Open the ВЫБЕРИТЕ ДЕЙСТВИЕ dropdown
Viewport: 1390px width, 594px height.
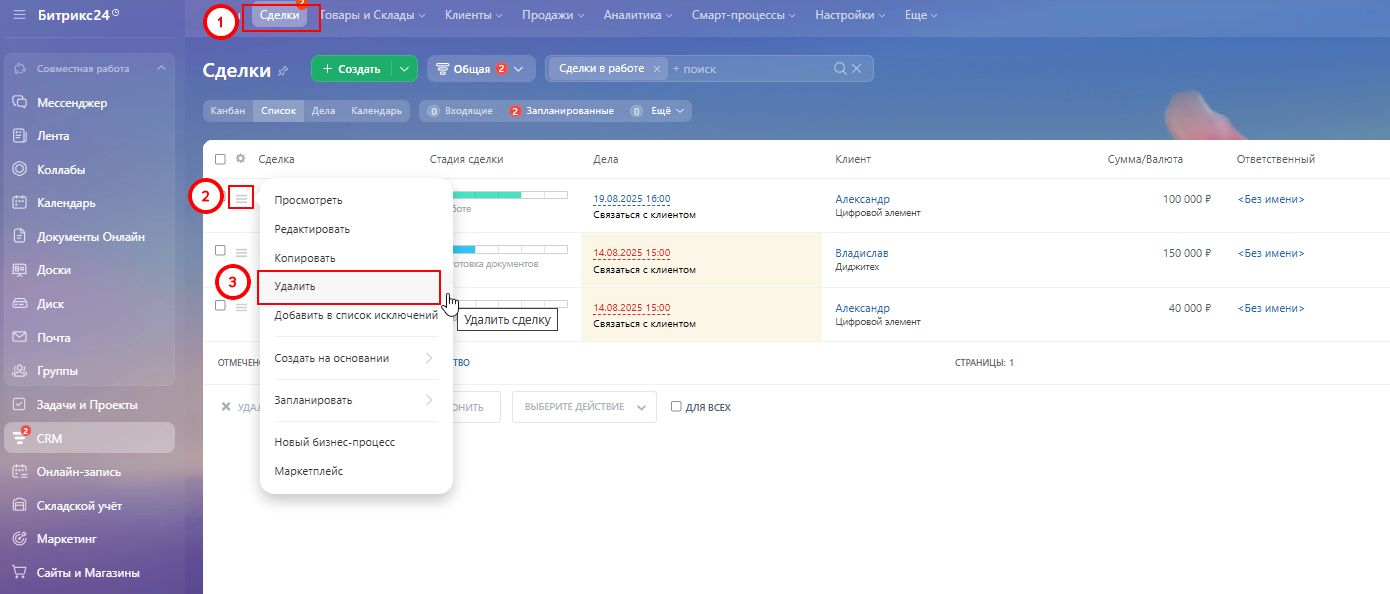584,407
